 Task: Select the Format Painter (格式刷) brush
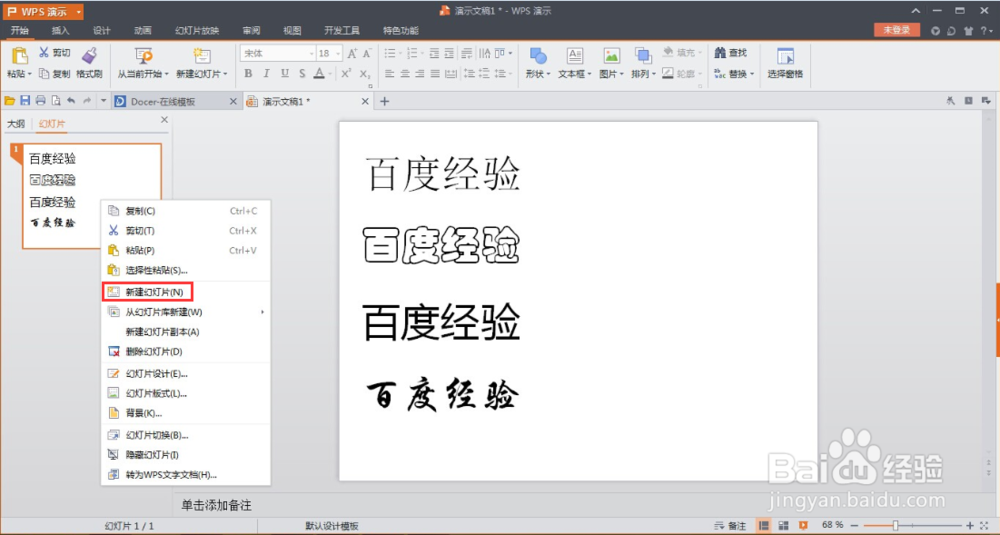point(89,56)
